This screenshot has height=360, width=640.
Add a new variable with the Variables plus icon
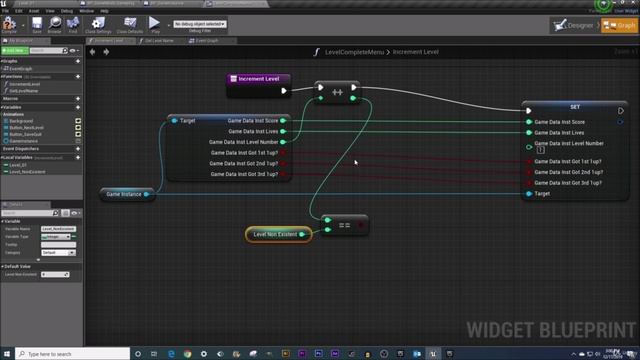[78, 107]
